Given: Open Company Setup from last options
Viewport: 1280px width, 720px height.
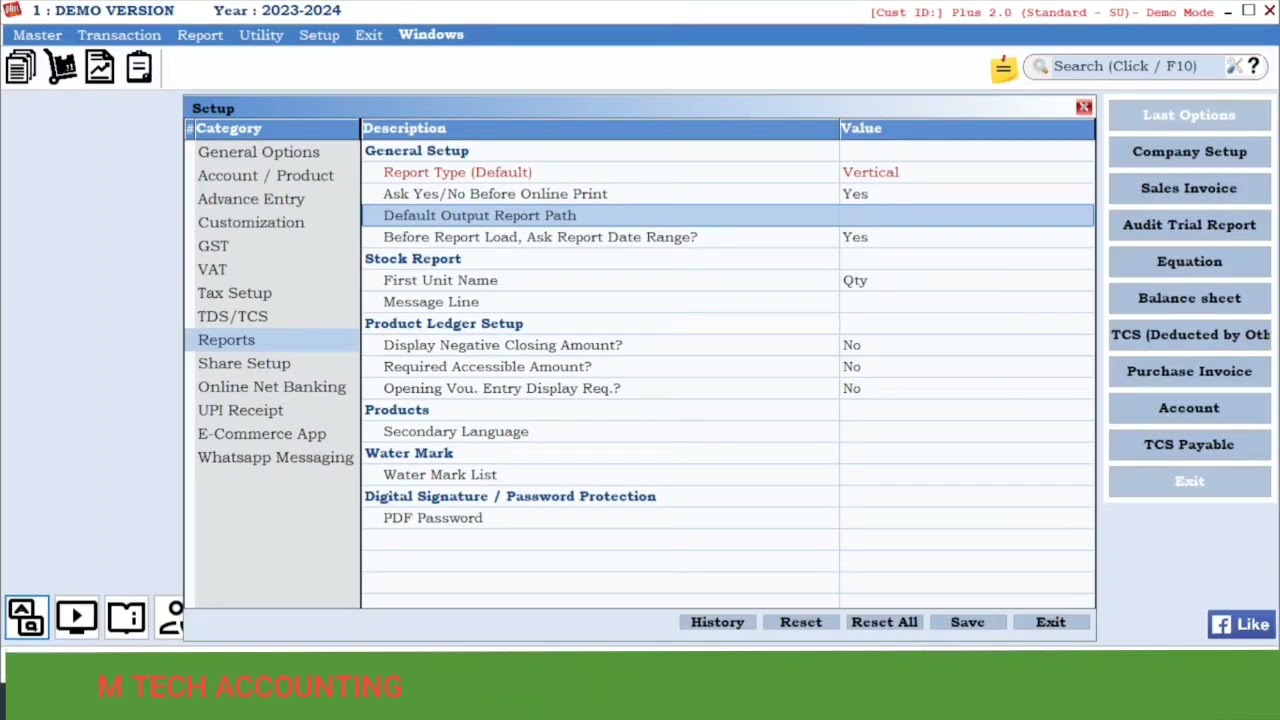Looking at the screenshot, I should [1189, 152].
